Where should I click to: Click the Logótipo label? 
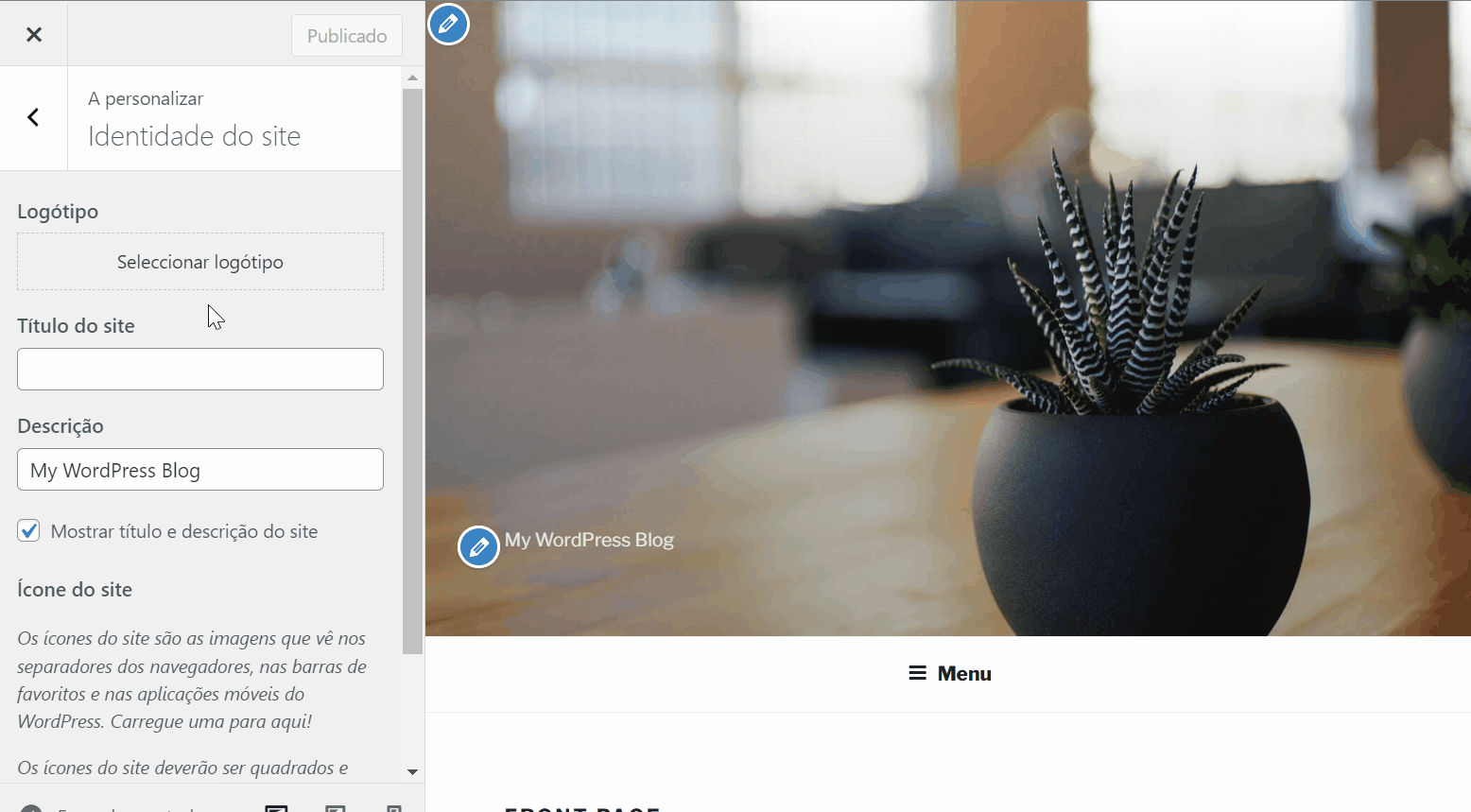58,212
